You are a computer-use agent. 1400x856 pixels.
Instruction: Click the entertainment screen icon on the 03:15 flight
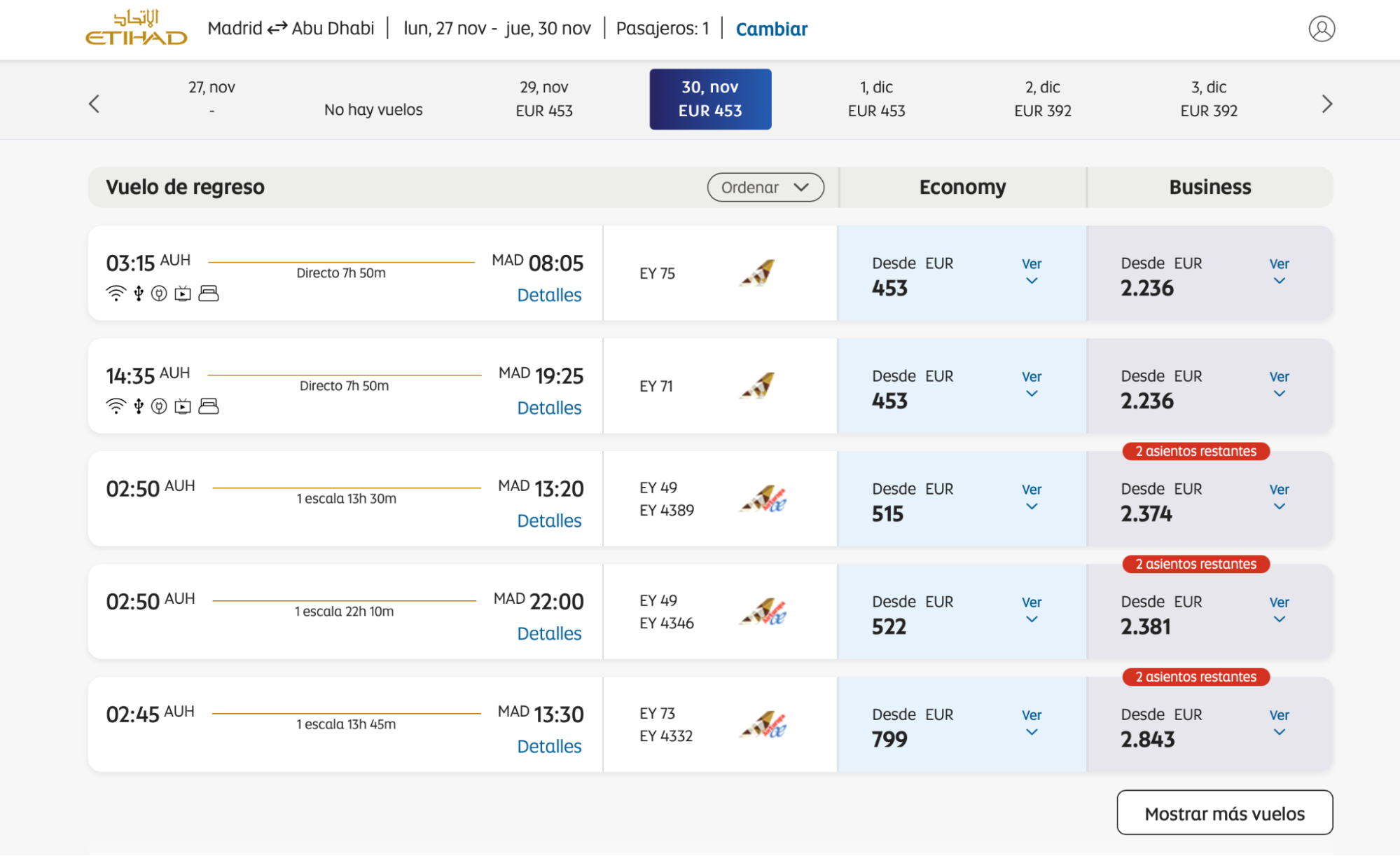click(183, 294)
